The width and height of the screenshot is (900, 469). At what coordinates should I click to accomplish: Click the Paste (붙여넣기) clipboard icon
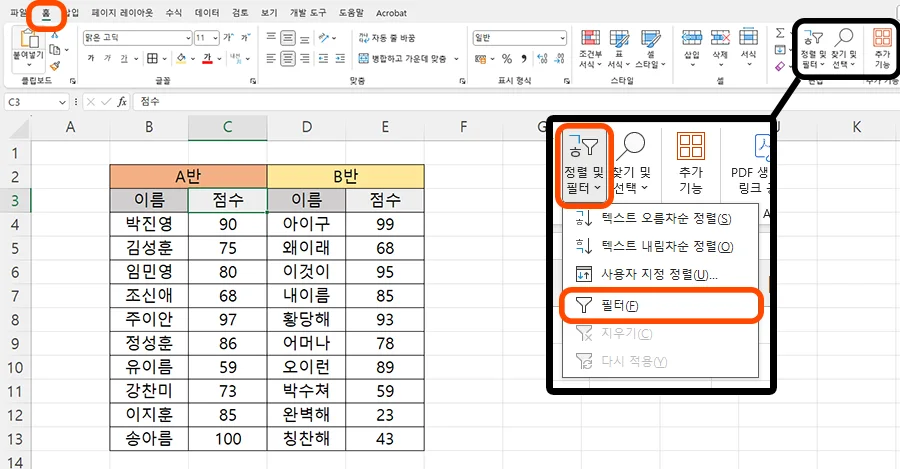29,40
